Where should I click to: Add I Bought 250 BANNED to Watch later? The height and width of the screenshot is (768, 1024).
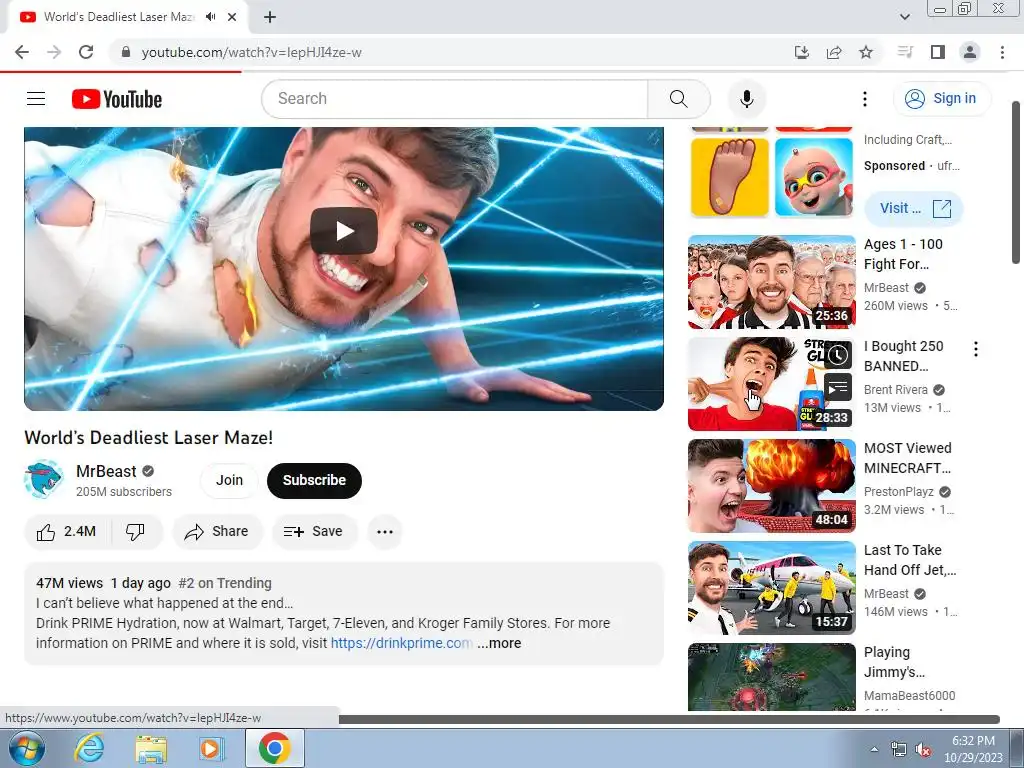pyautogui.click(x=837, y=355)
